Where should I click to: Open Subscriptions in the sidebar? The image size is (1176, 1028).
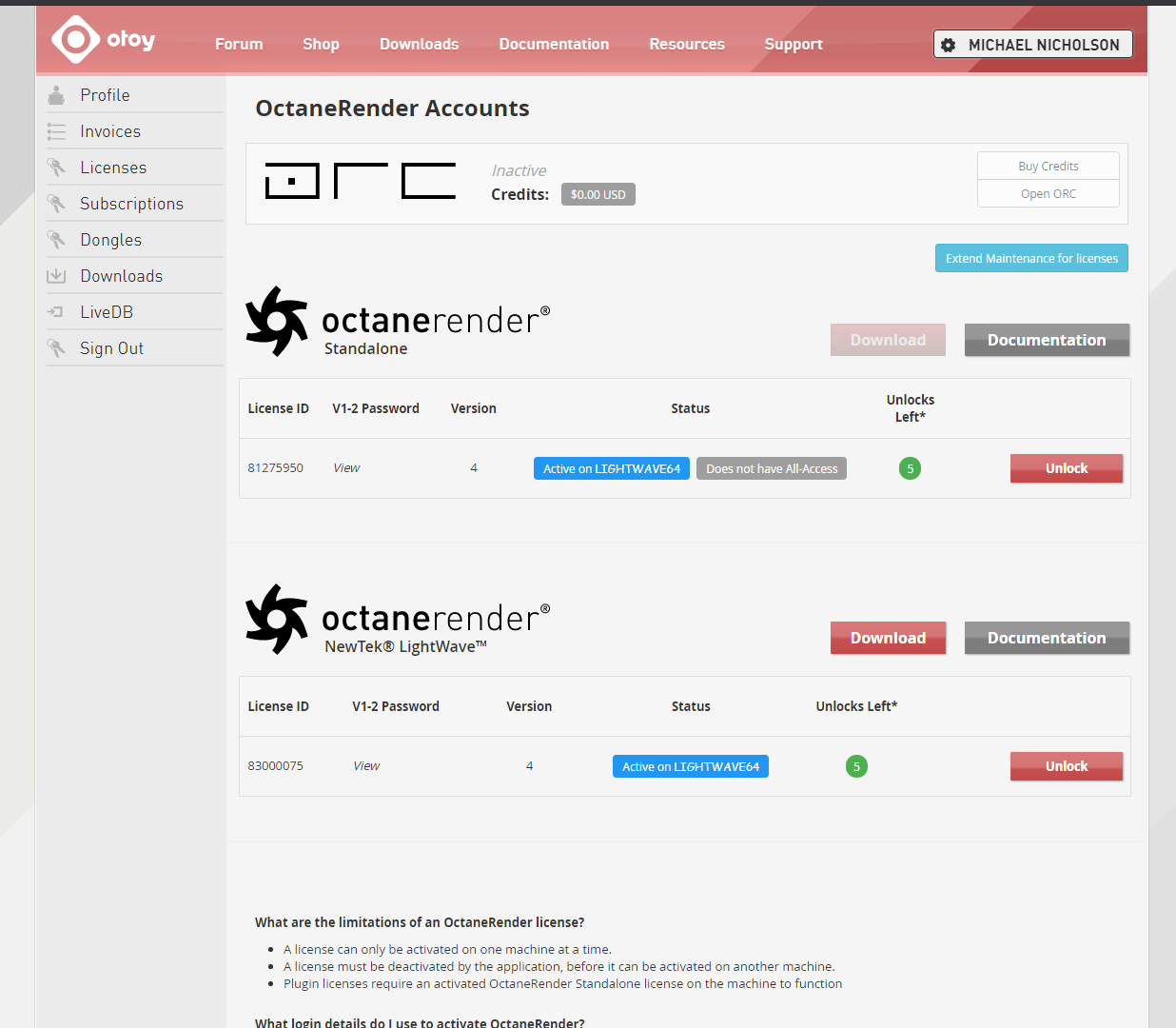[x=131, y=204]
